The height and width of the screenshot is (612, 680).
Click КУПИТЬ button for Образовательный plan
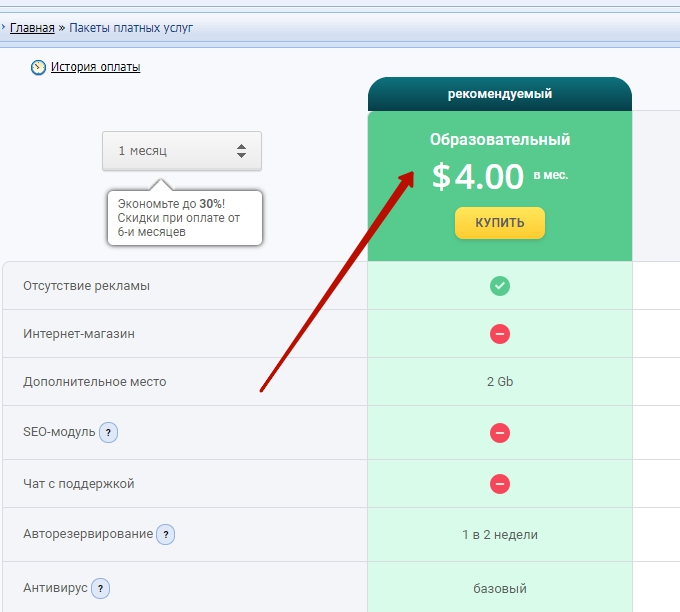[500, 223]
